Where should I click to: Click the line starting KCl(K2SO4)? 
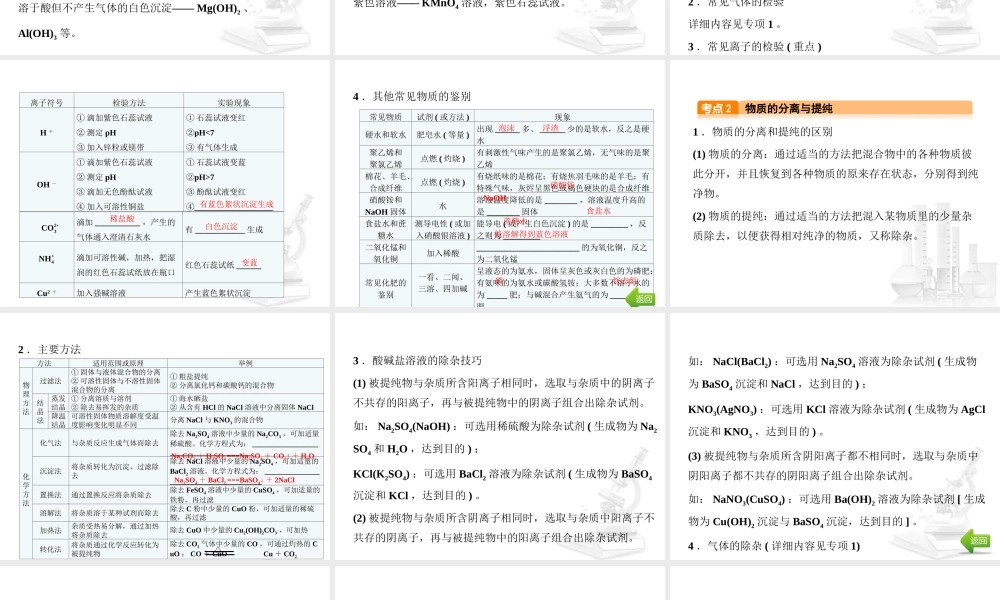tap(502, 474)
